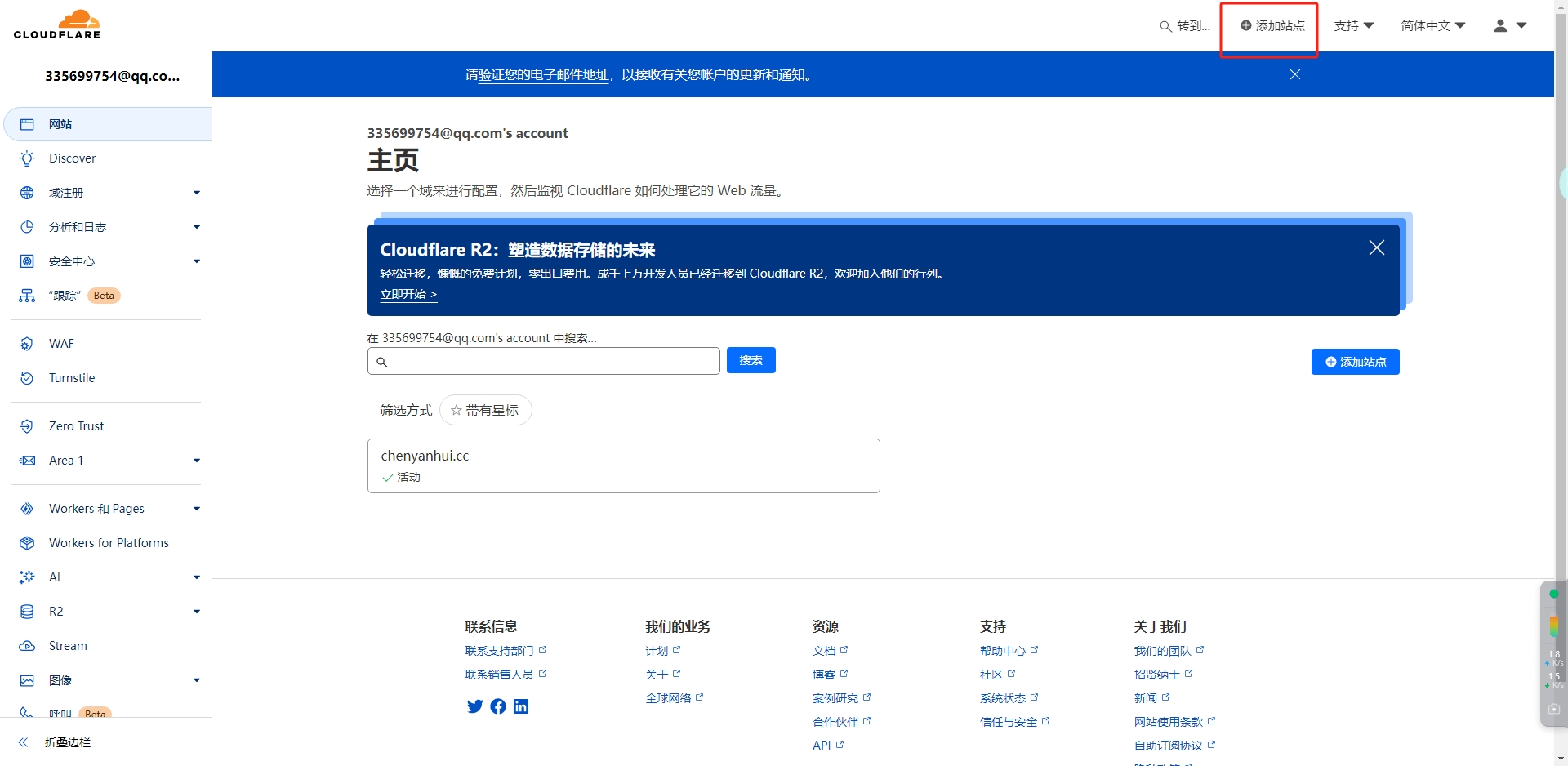Click the Zero Trust icon
The height and width of the screenshot is (766, 1568).
tap(27, 426)
